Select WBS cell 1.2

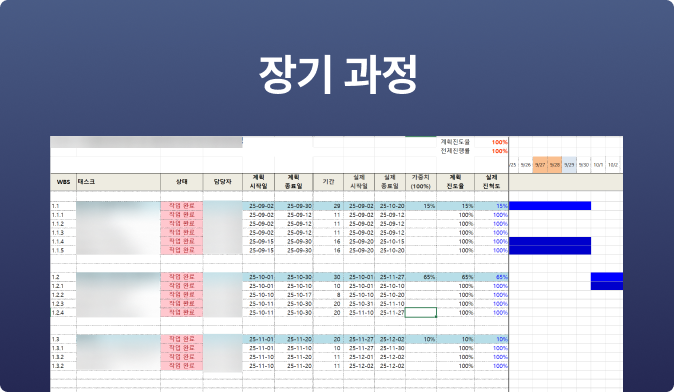63,277
